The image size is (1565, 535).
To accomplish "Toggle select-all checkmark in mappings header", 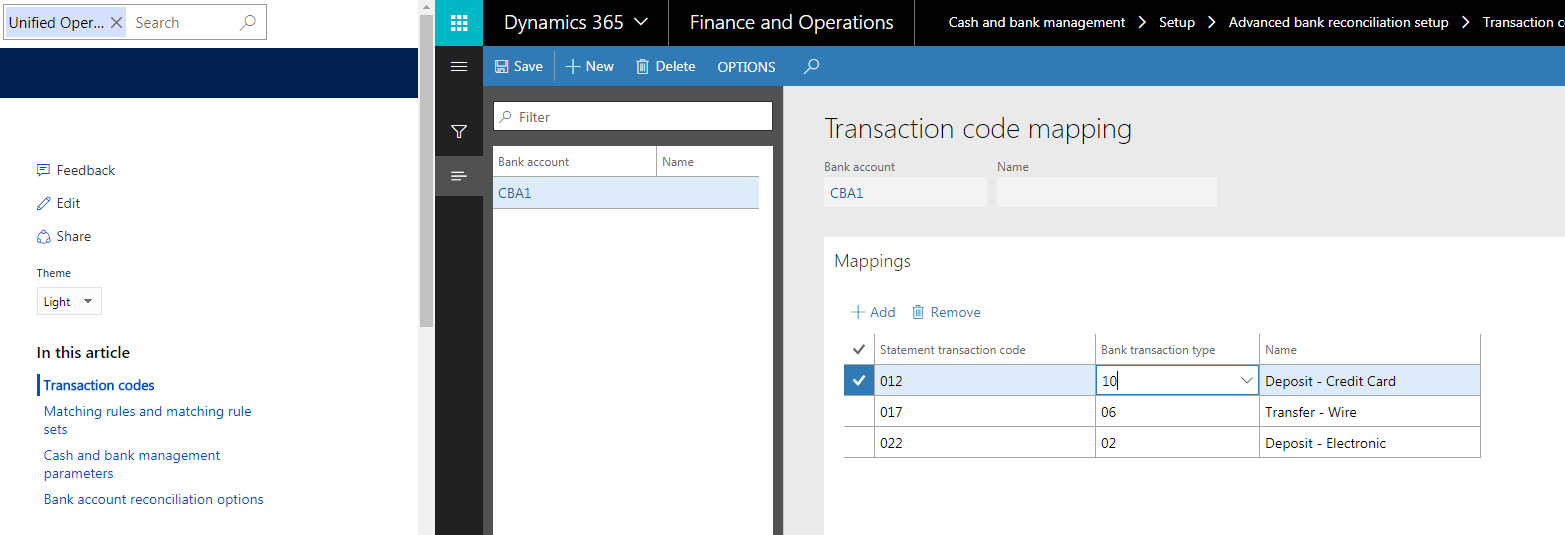I will point(859,350).
